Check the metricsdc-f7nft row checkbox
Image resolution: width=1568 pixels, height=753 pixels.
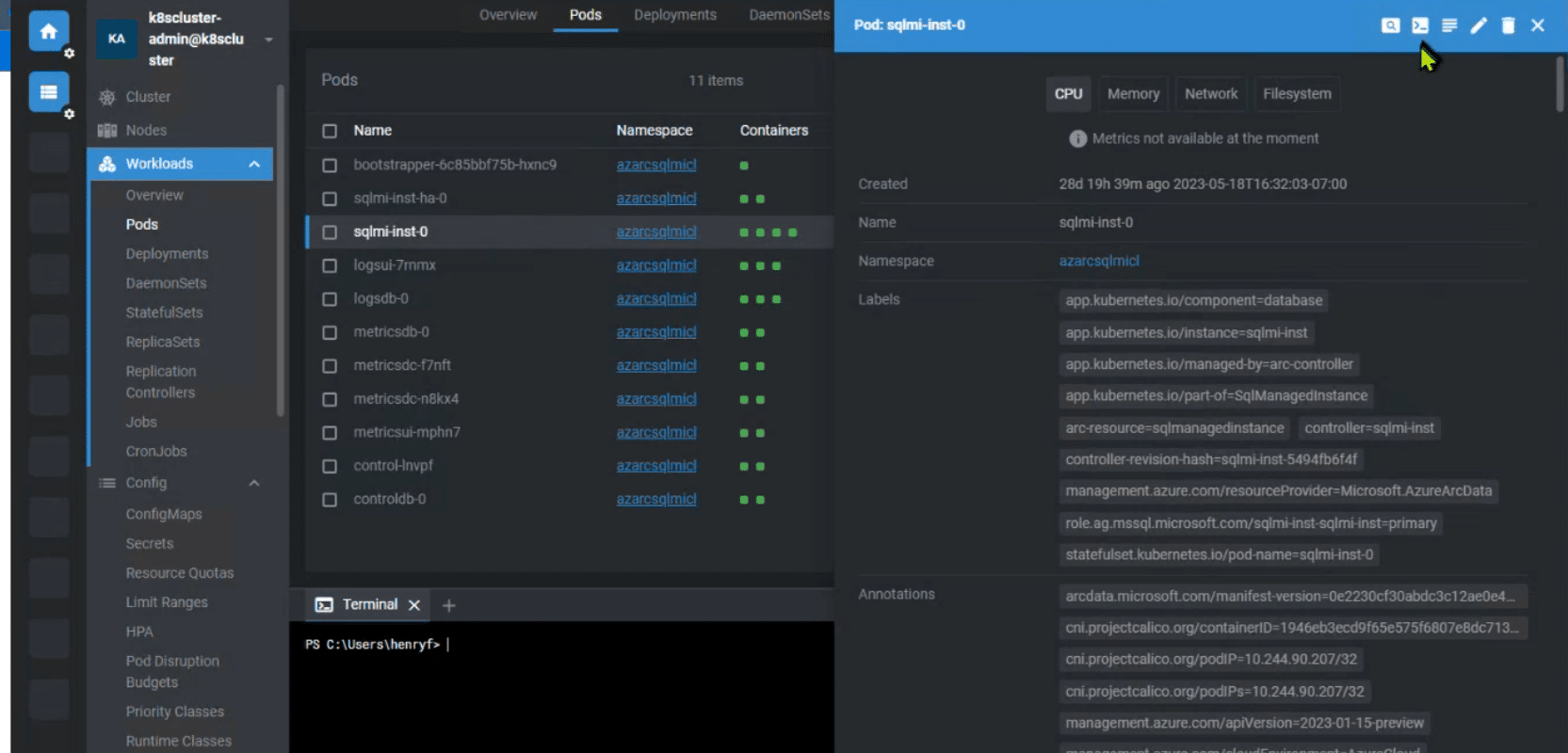coord(330,366)
